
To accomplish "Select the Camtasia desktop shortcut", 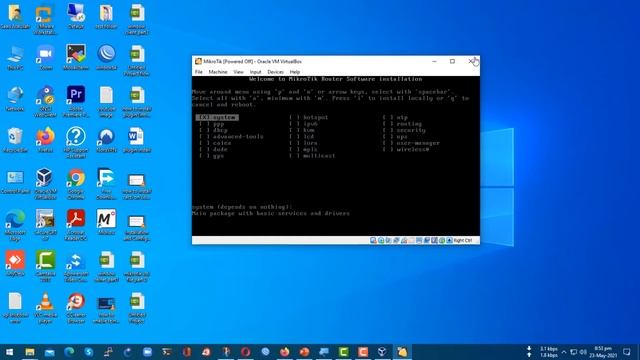I will click(x=45, y=266).
